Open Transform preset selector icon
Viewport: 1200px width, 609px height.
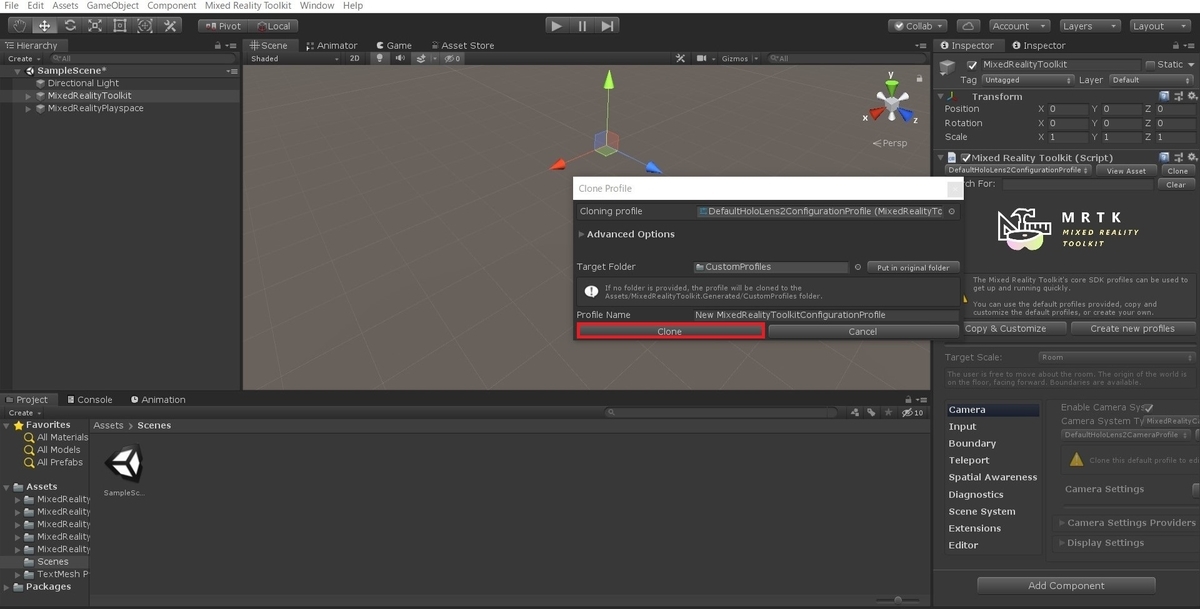(x=1178, y=96)
